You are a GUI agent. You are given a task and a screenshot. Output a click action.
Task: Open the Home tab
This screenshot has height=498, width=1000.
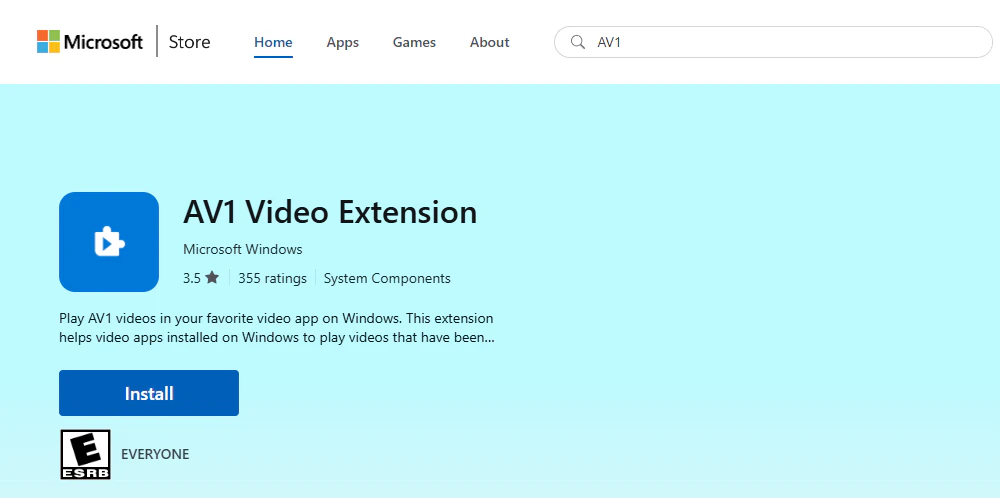pyautogui.click(x=273, y=42)
